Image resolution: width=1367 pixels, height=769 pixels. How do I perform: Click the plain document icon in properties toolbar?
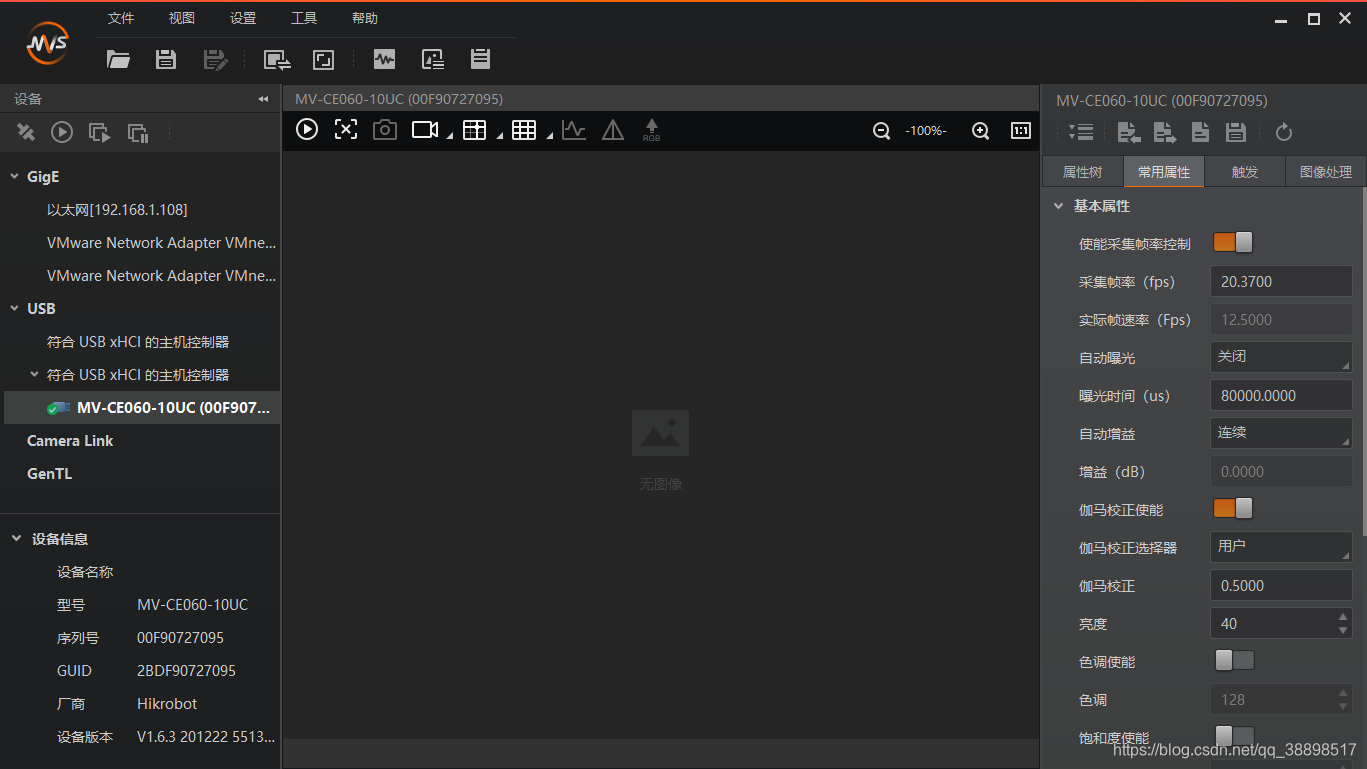(1201, 132)
